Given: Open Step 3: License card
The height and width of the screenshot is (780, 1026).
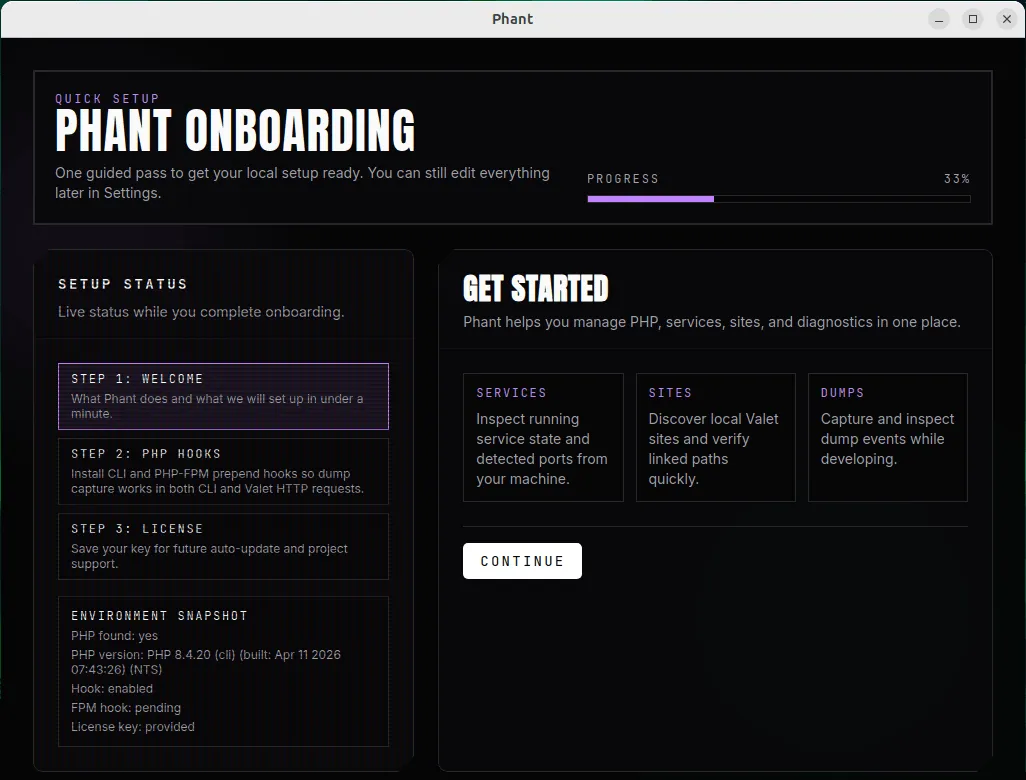Looking at the screenshot, I should click(223, 546).
